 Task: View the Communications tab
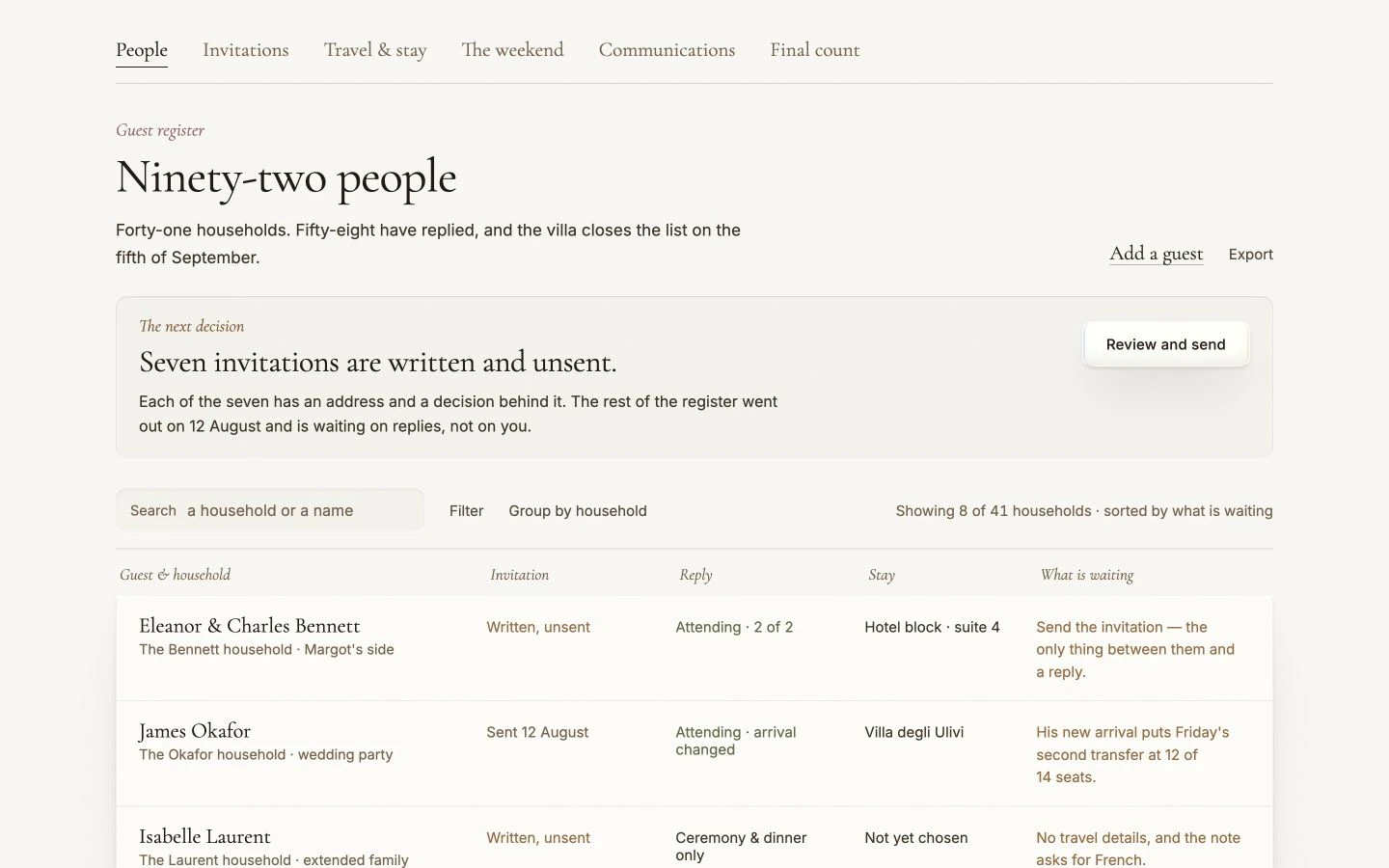tap(667, 50)
